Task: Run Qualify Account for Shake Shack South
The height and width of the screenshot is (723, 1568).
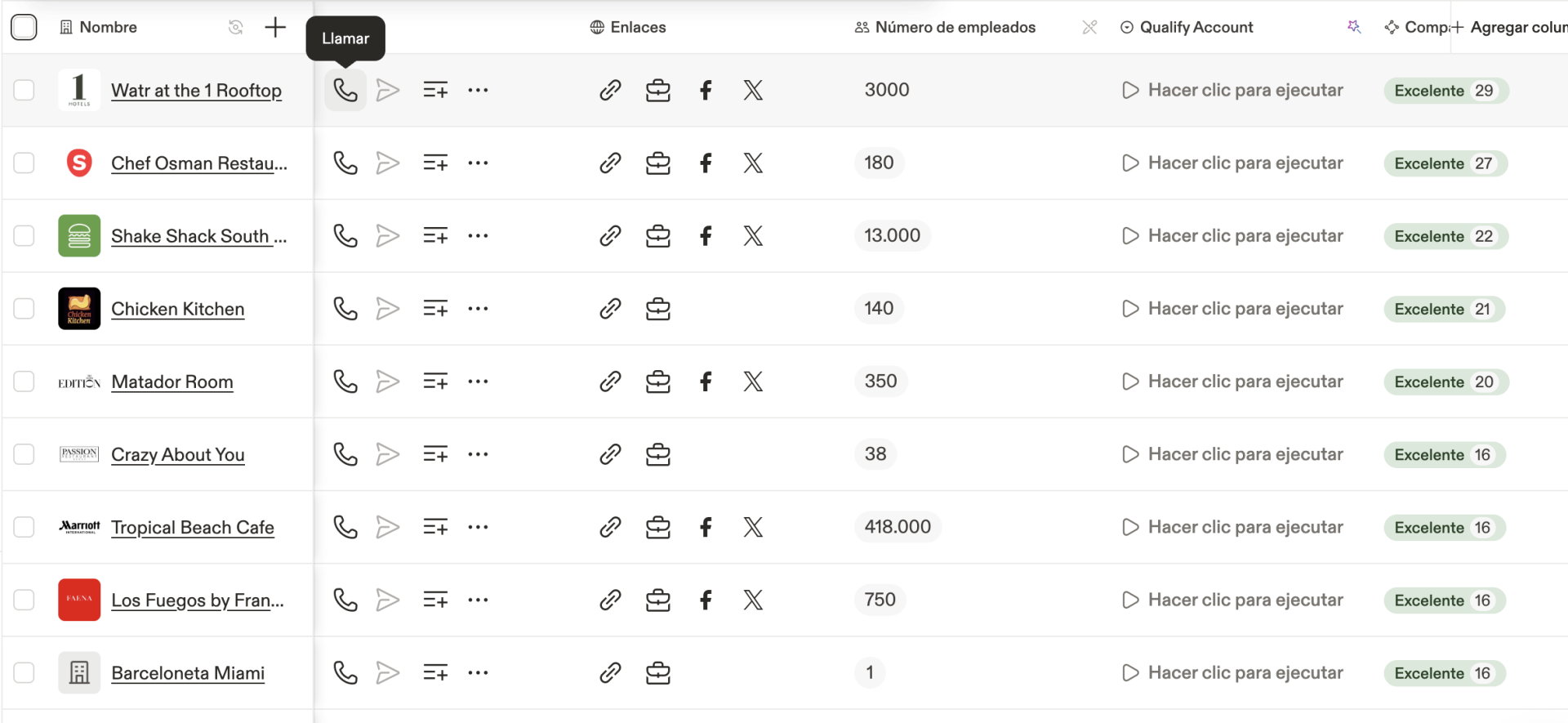Action: click(1233, 236)
